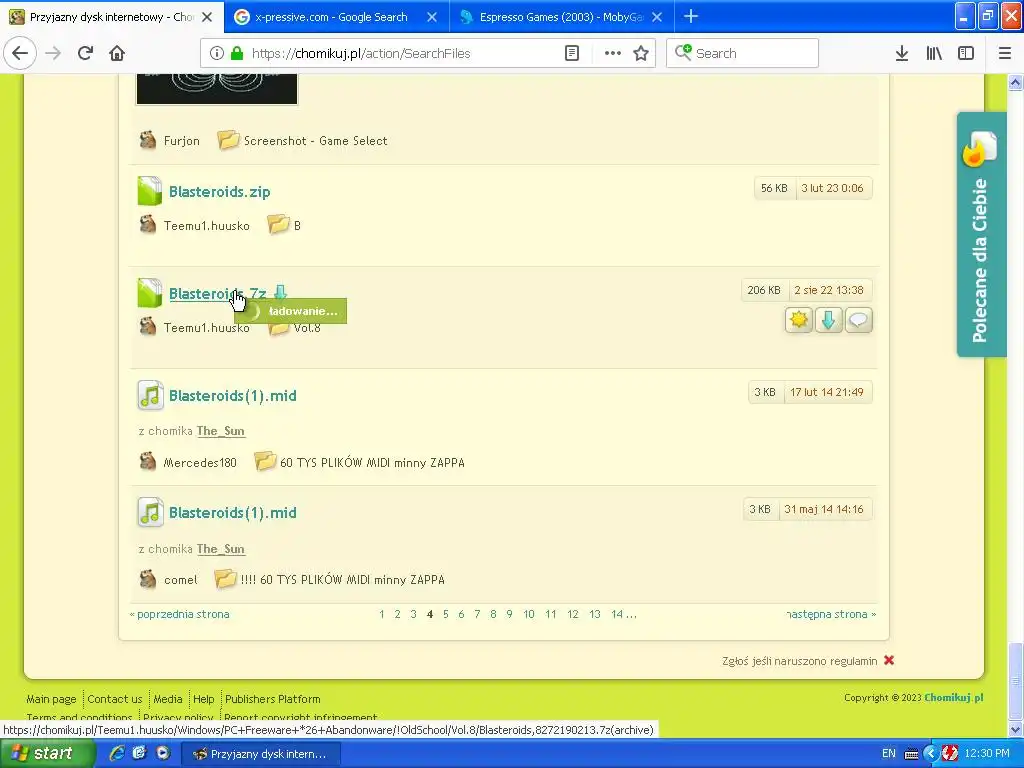Add Blasteroids.7z to favorites star button
This screenshot has width=1024, height=768.
click(799, 320)
